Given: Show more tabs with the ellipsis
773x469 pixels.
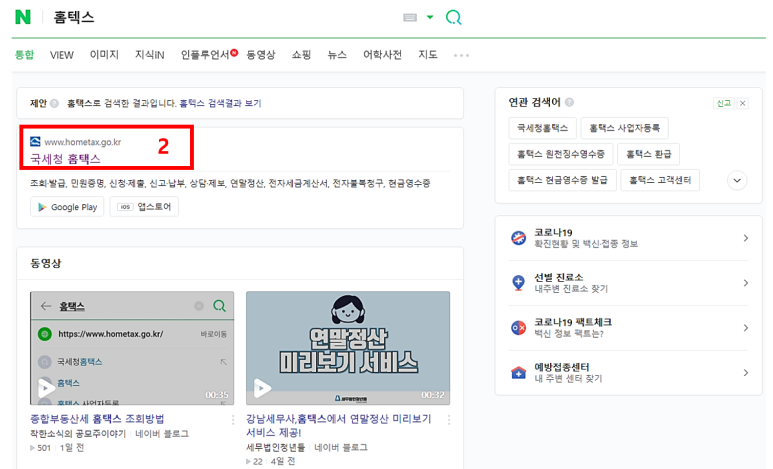Looking at the screenshot, I should (x=461, y=55).
